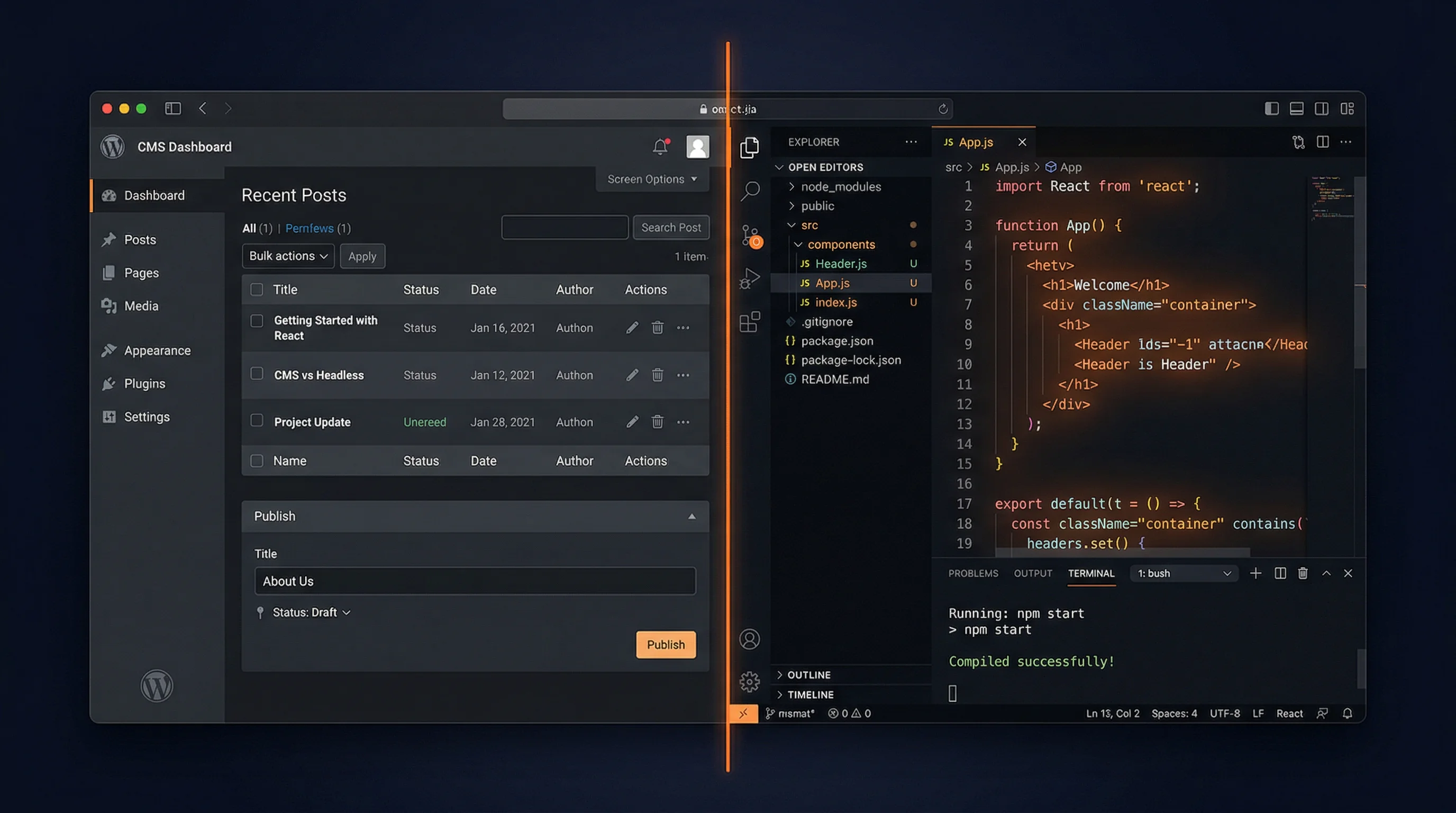Open the Extensions view icon
The height and width of the screenshot is (813, 1456).
[x=750, y=322]
